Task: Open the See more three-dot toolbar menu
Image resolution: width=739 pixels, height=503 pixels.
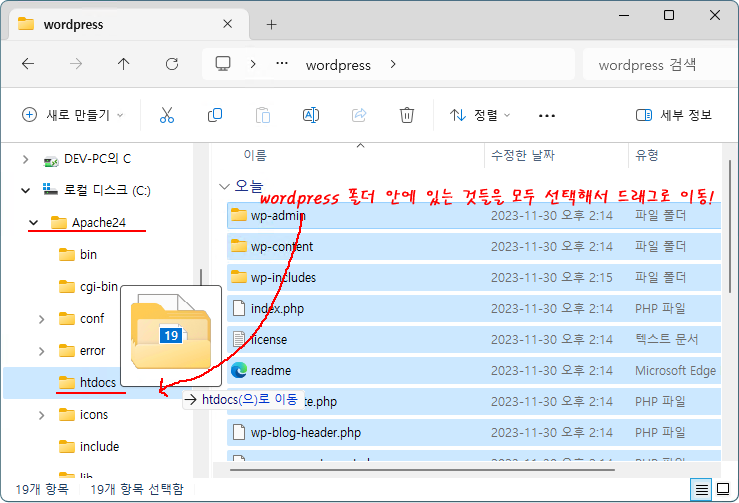Action: coord(547,115)
